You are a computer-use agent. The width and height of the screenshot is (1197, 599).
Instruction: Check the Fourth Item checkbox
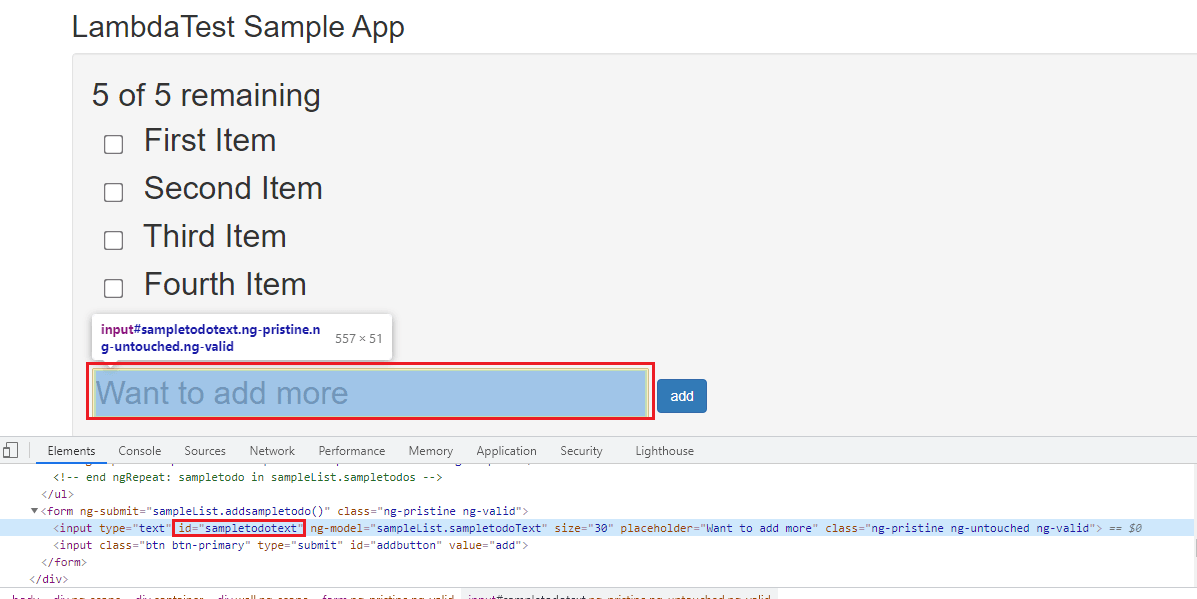tap(113, 288)
